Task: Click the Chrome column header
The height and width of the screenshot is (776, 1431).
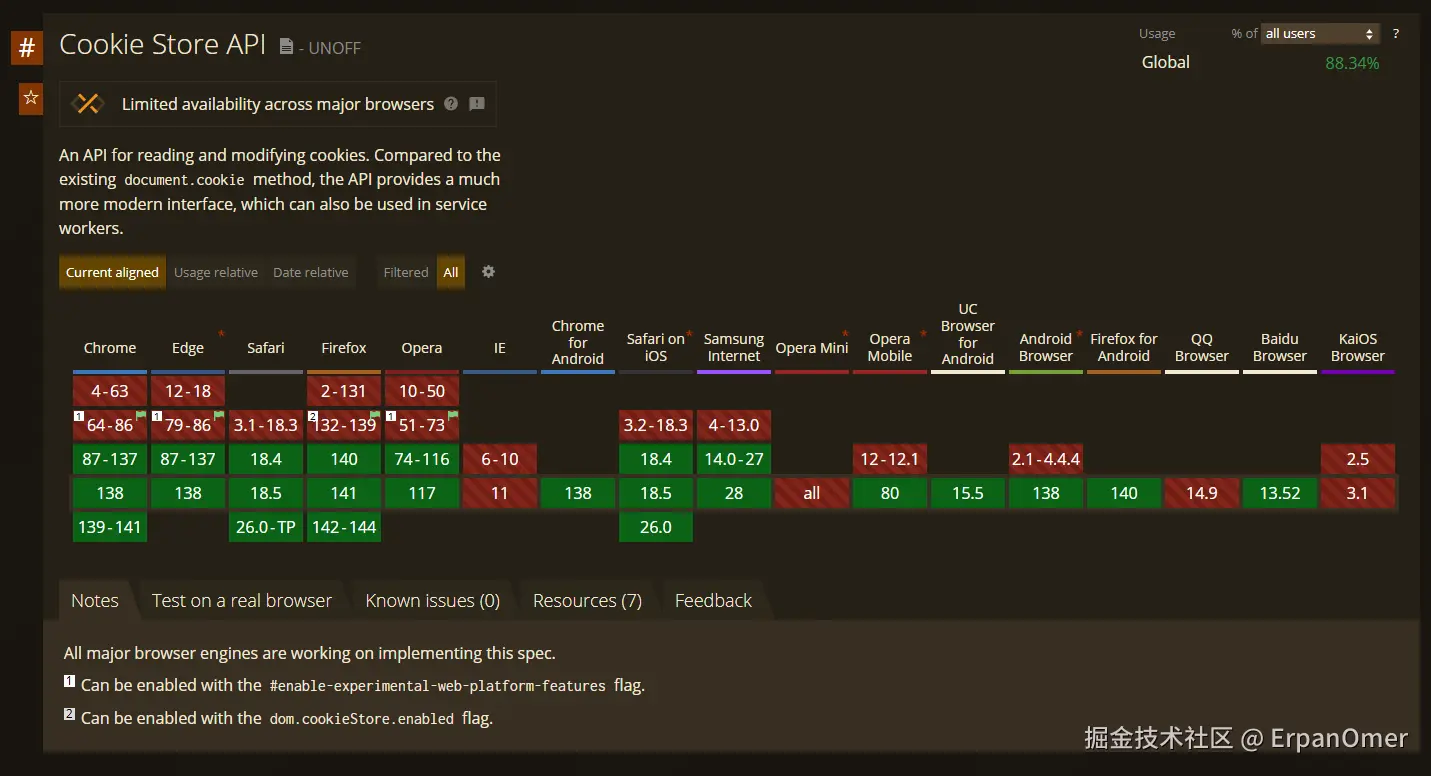Action: coord(110,348)
